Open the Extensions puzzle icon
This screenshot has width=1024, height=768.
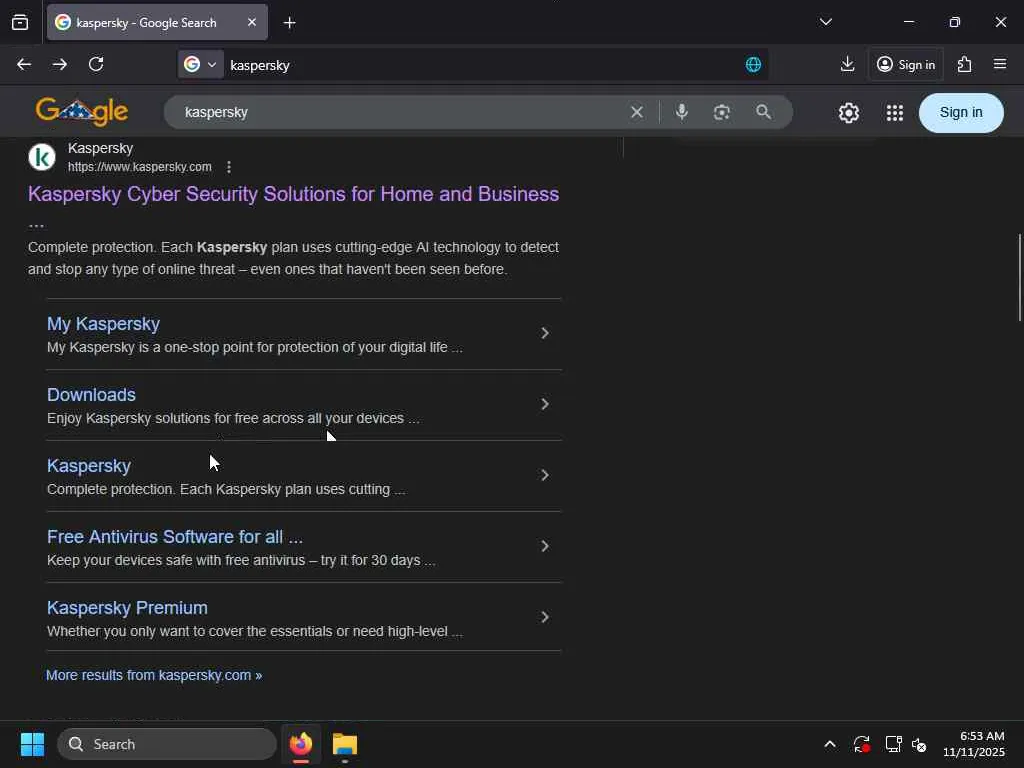[x=965, y=64]
